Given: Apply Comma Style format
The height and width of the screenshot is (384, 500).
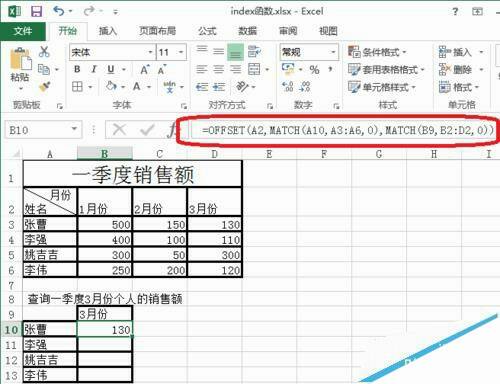Looking at the screenshot, I should click(330, 69).
